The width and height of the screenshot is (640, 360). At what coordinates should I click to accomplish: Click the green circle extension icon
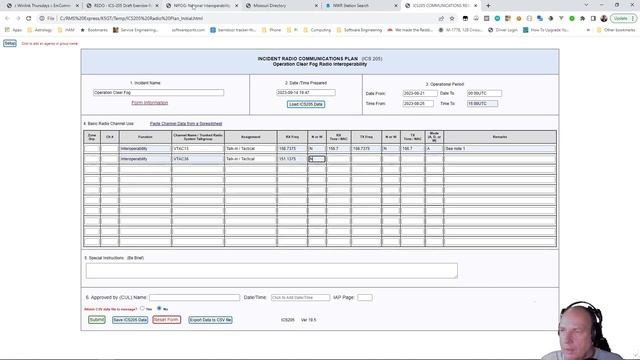[572, 18]
